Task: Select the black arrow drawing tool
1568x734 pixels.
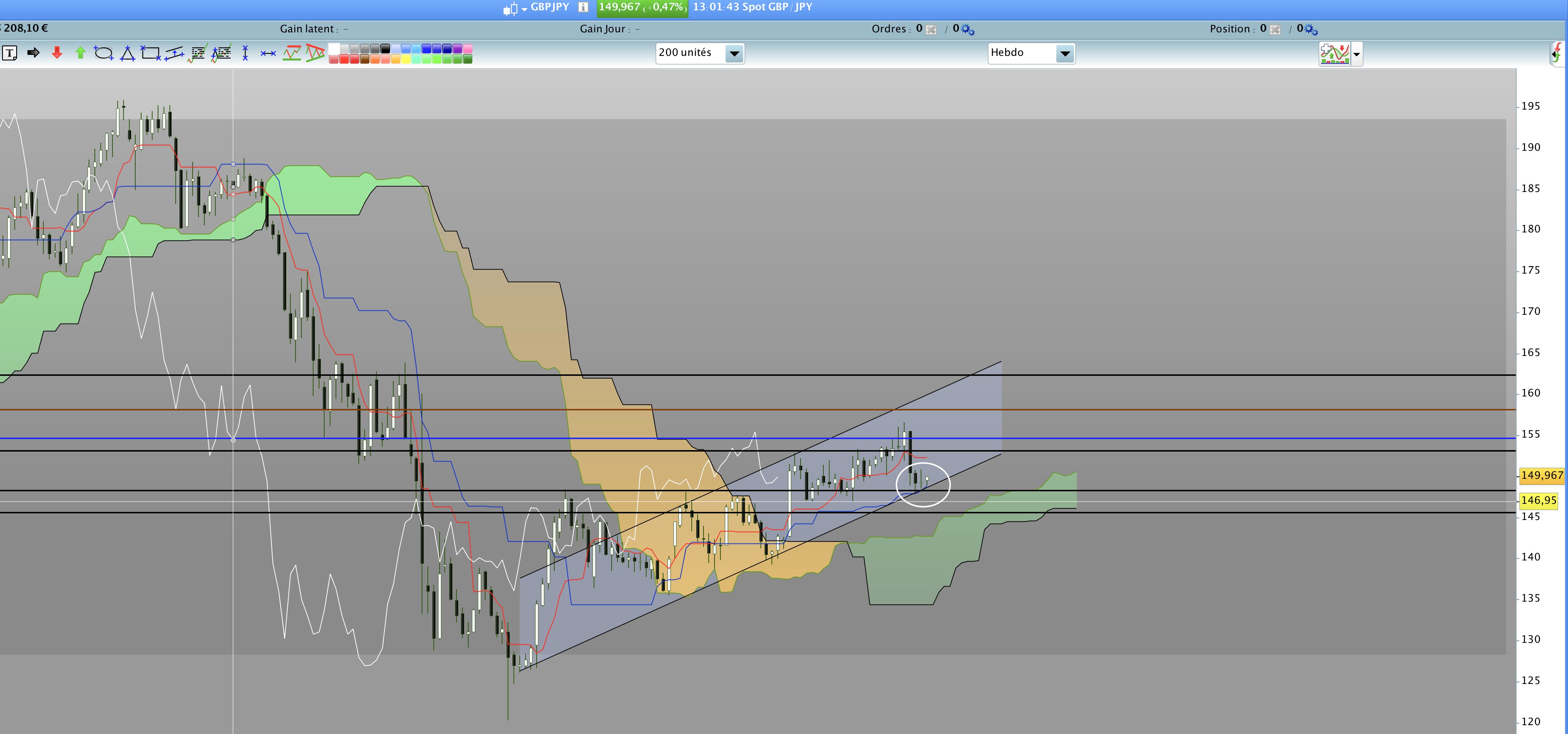Action: pyautogui.click(x=33, y=53)
